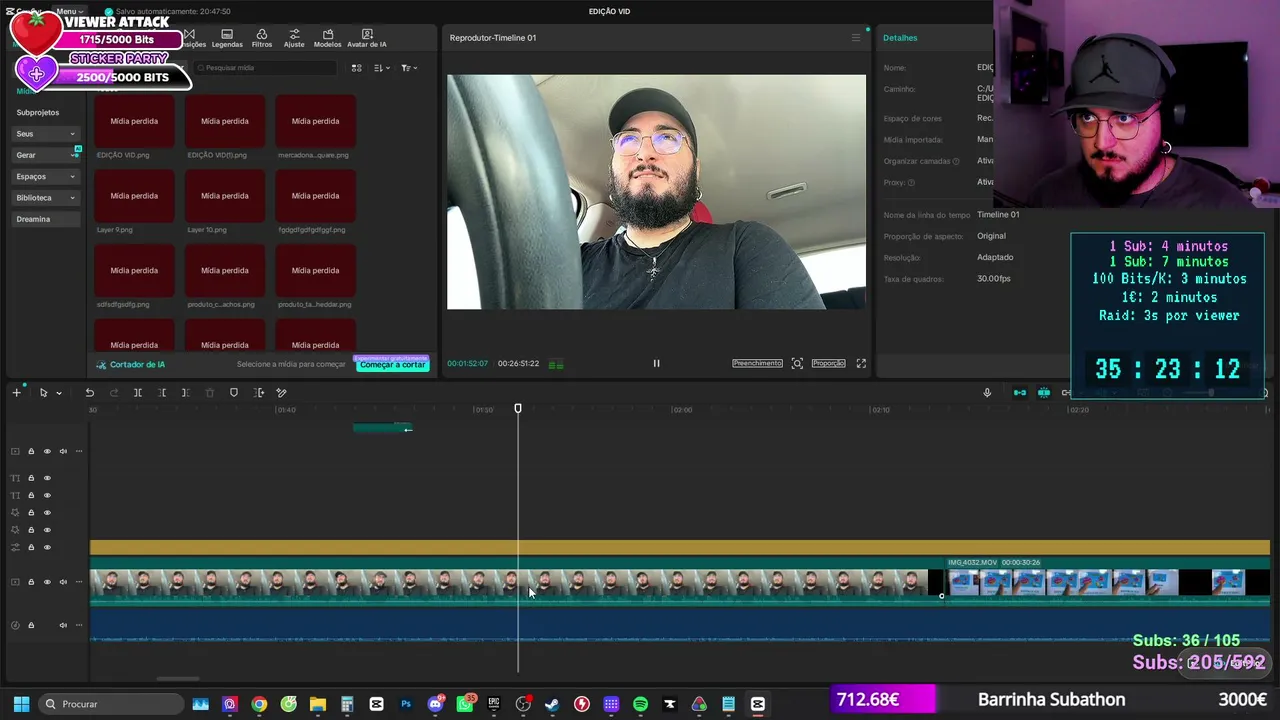Image resolution: width=1280 pixels, height=720 pixels.
Task: Select the yellow adjustment layer clip
Action: point(680,547)
